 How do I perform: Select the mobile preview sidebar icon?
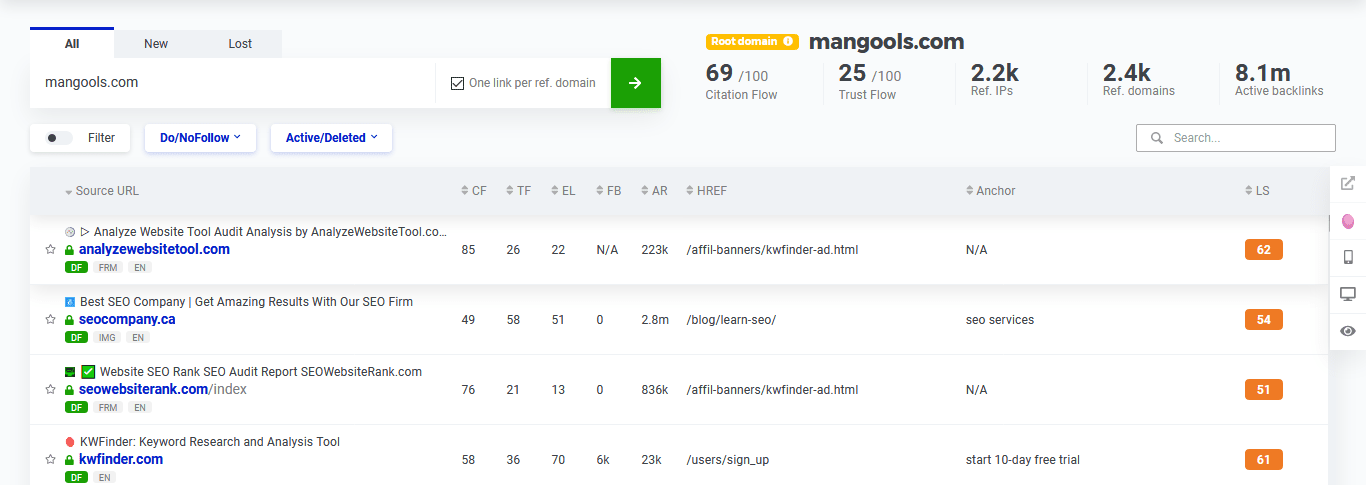pyautogui.click(x=1348, y=257)
